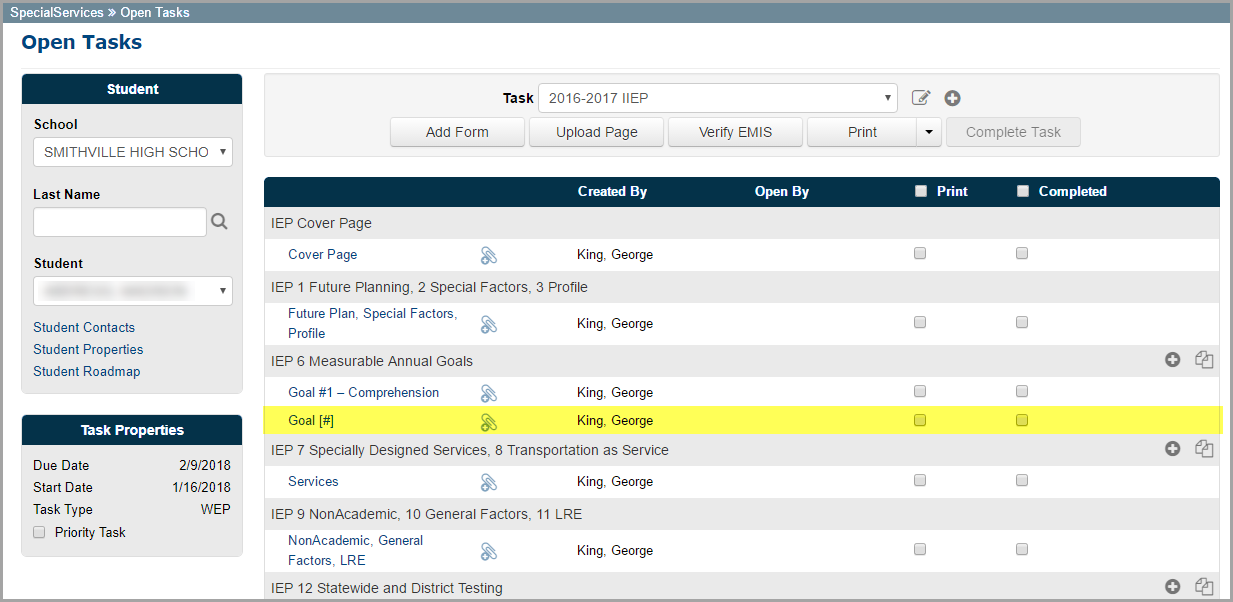Screen dimensions: 1233x602
Task: Click the Due Date value 2/9/2018
Action: (203, 465)
